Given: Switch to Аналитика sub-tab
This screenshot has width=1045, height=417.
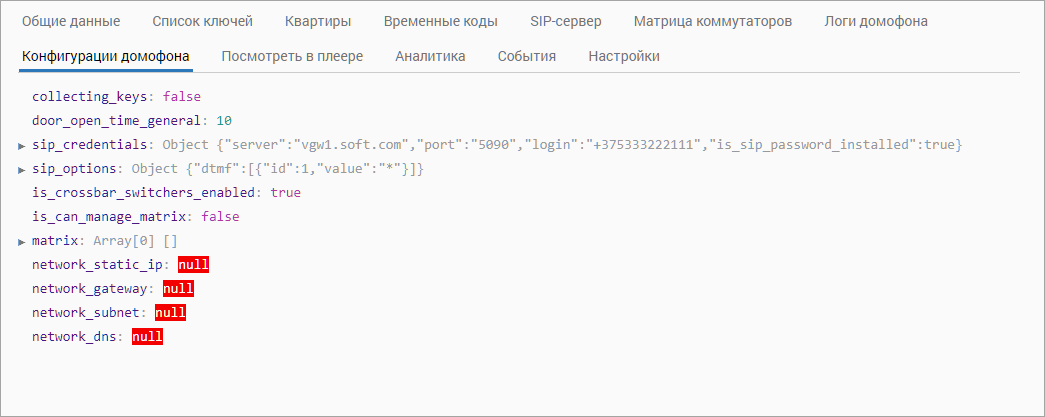Looking at the screenshot, I should tap(430, 56).
